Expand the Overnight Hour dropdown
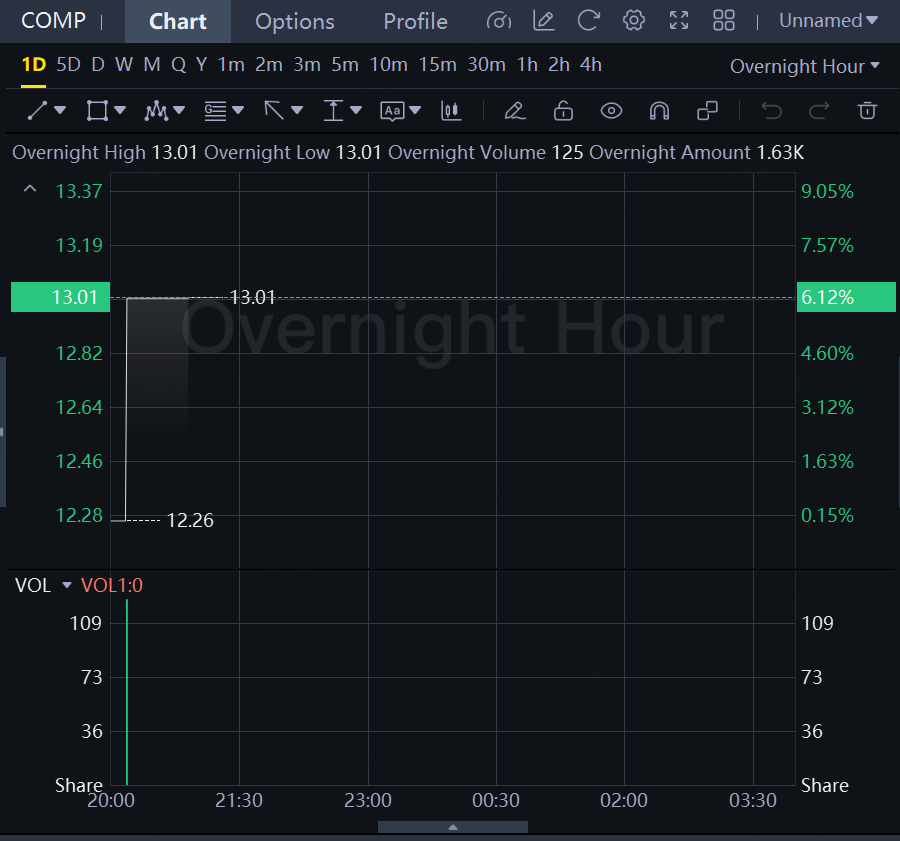The width and height of the screenshot is (900, 841). tap(805, 66)
